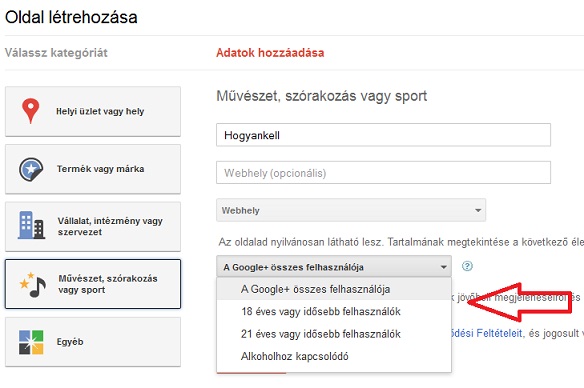This screenshot has width=584, height=388.
Task: Choose the Termék vagy márka category
Action: pyautogui.click(x=93, y=169)
